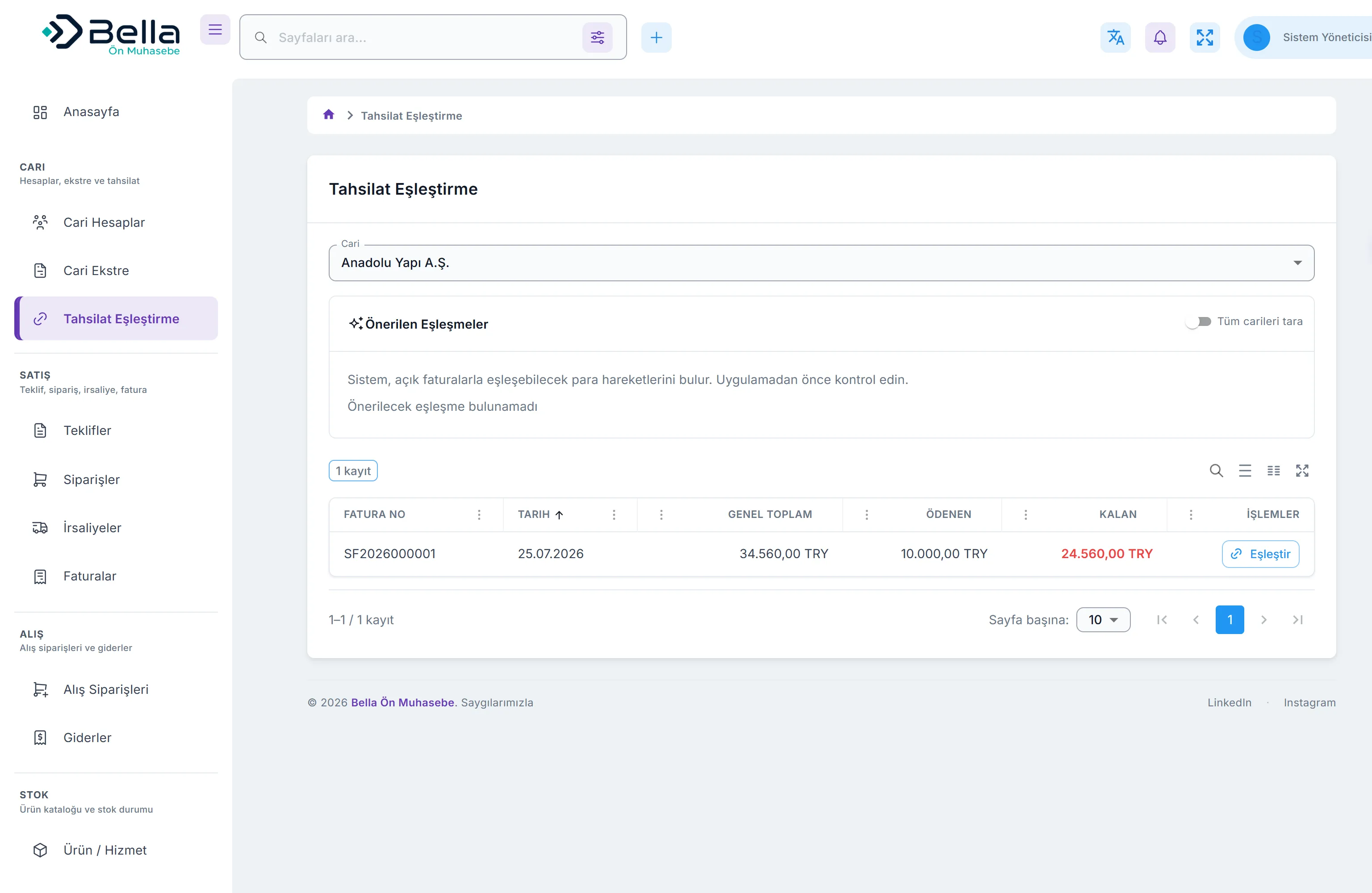Toggle fullscreen icon in top header
This screenshot has width=1372, height=893.
[x=1204, y=38]
